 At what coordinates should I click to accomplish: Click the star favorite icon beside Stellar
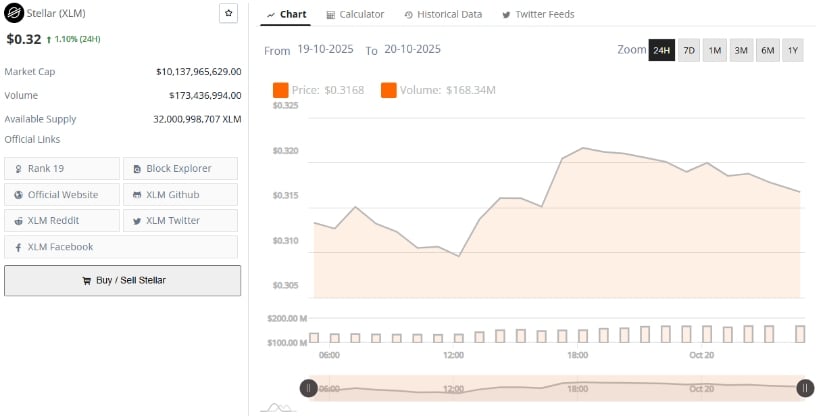[x=229, y=13]
